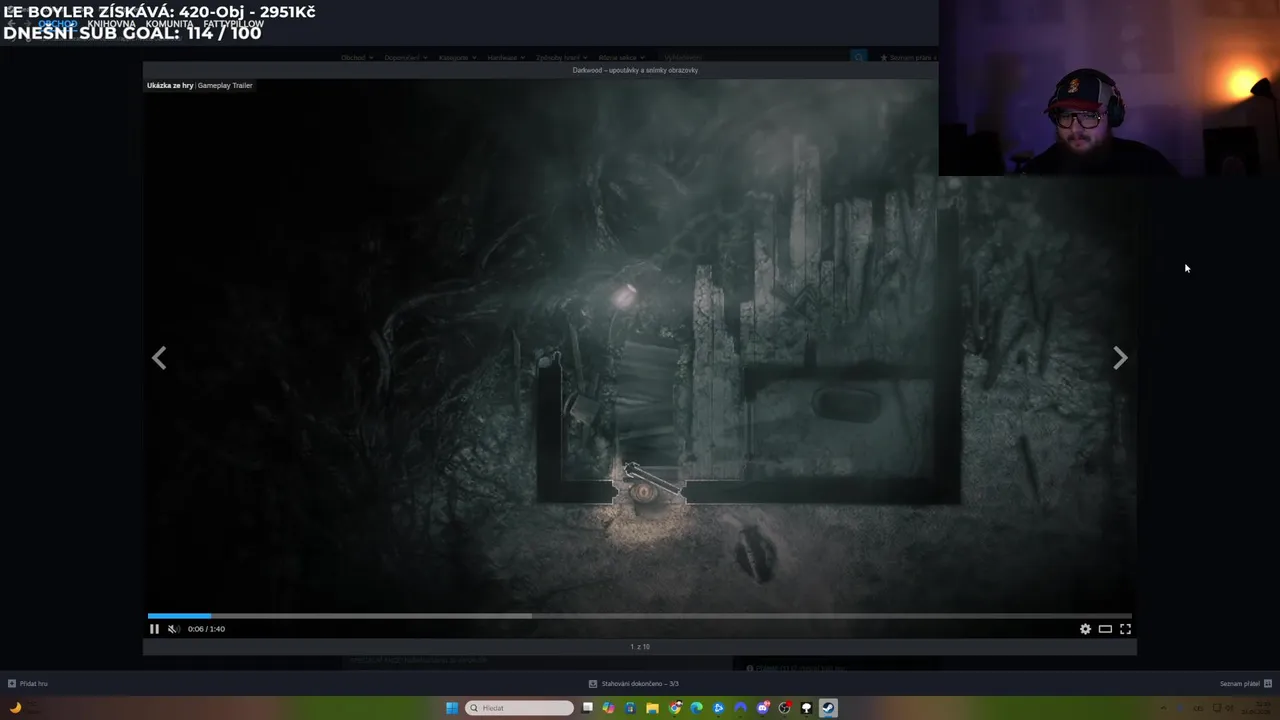Click the 'Ukázka ze hry' label
This screenshot has width=1280, height=720.
(170, 86)
